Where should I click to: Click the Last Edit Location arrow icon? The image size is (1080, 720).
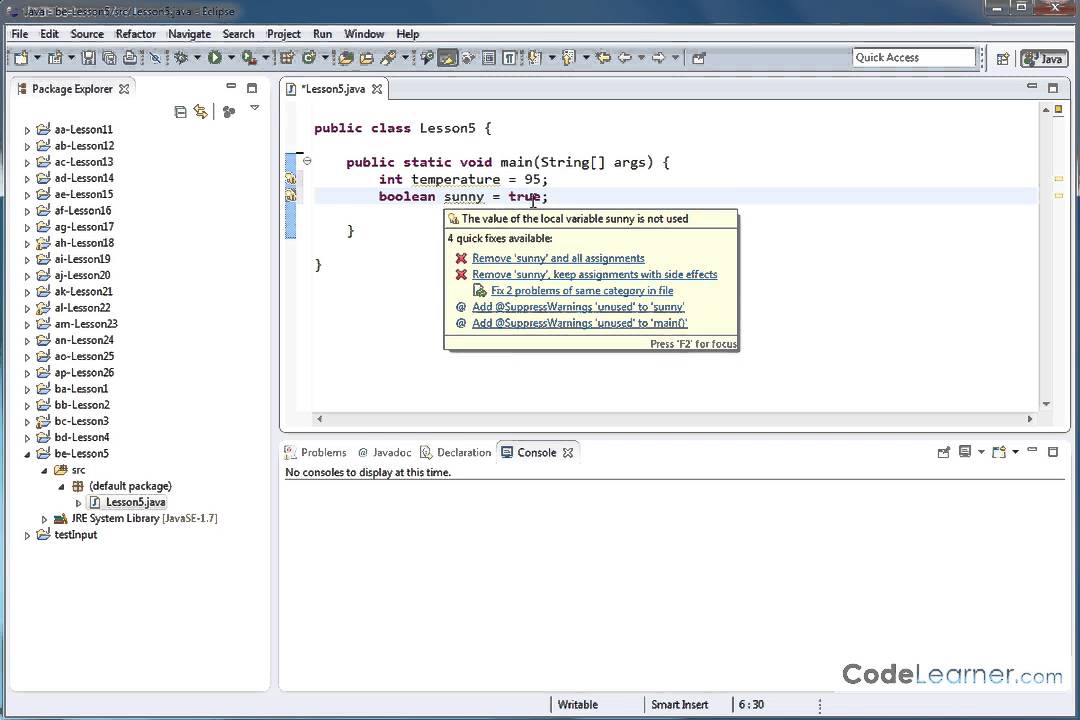pos(603,58)
